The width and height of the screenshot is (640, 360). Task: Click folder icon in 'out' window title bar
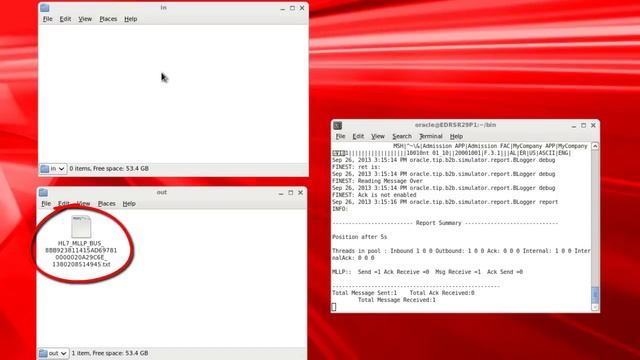point(43,192)
